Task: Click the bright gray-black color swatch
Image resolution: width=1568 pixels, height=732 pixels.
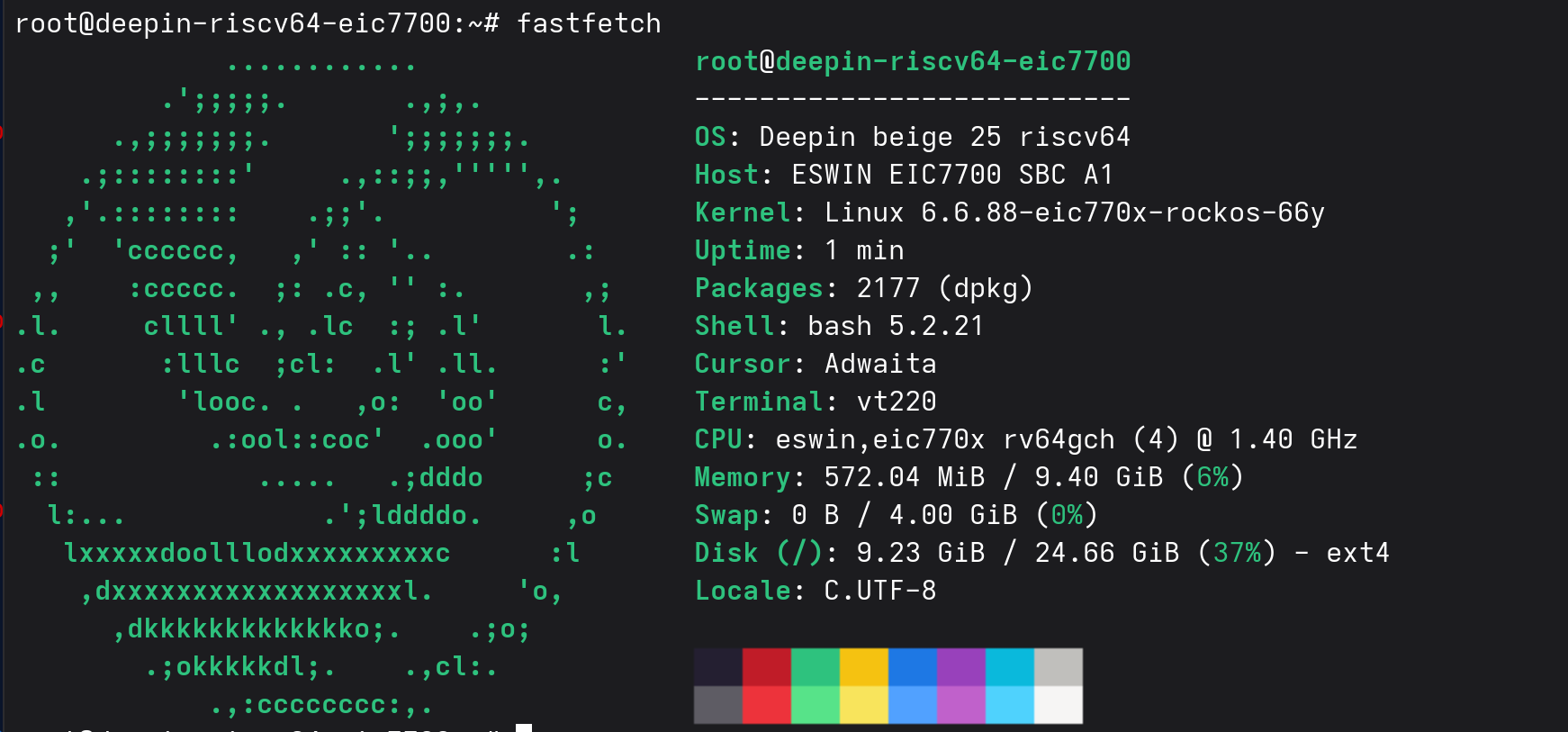Action: pyautogui.click(x=718, y=705)
